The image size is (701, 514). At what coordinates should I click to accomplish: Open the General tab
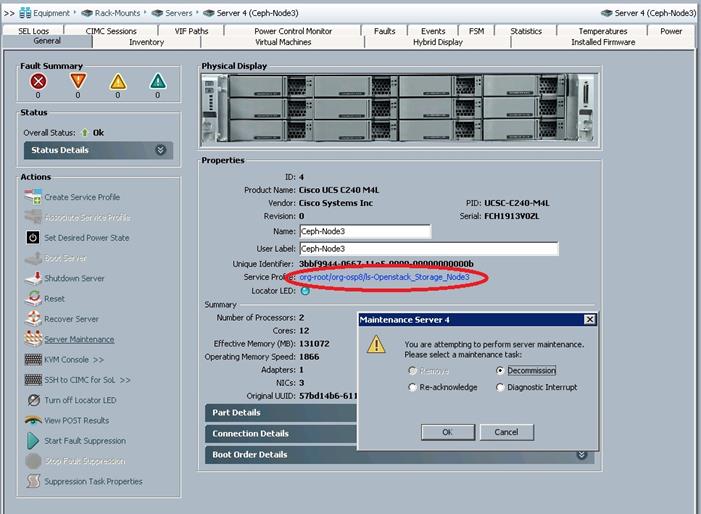(x=47, y=41)
